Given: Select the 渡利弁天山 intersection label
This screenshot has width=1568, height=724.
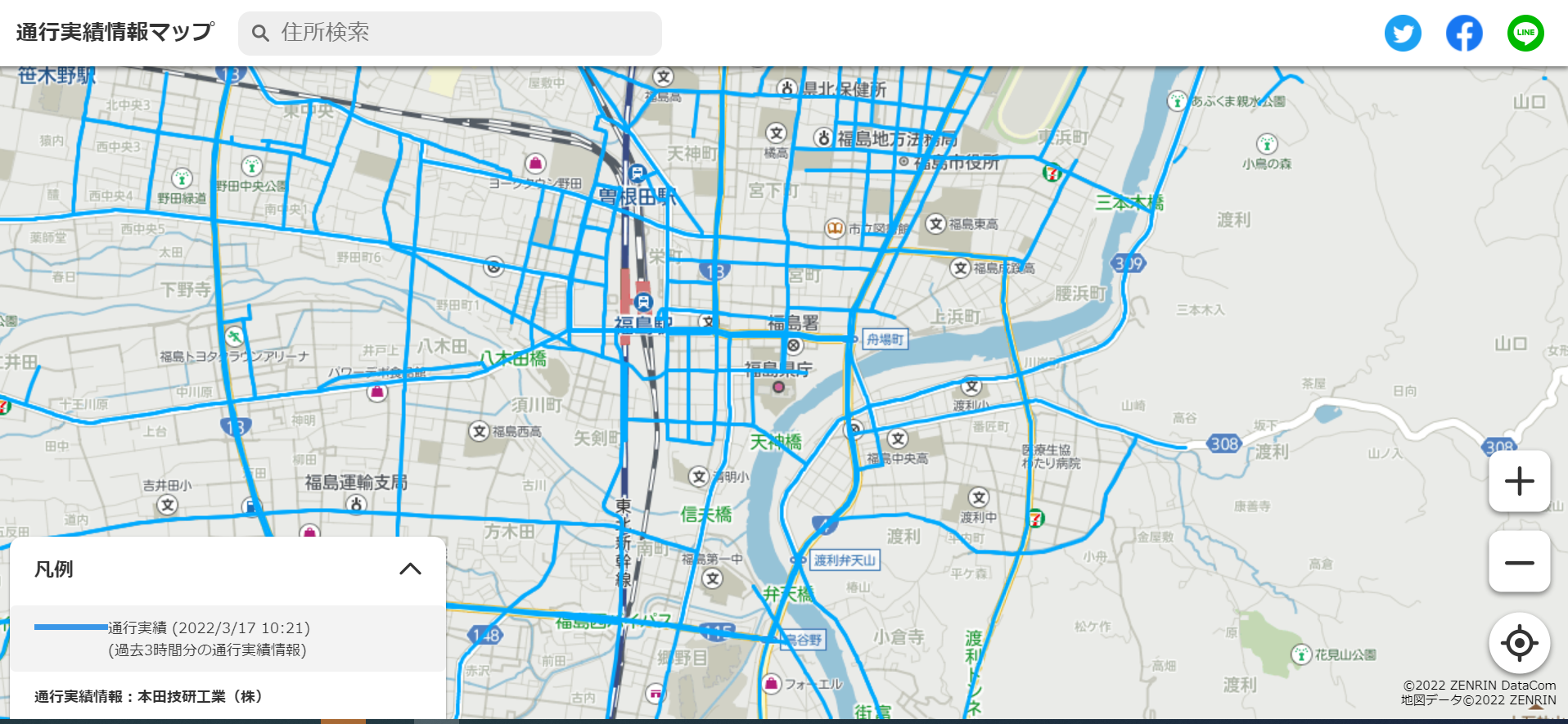Looking at the screenshot, I should coord(845,560).
